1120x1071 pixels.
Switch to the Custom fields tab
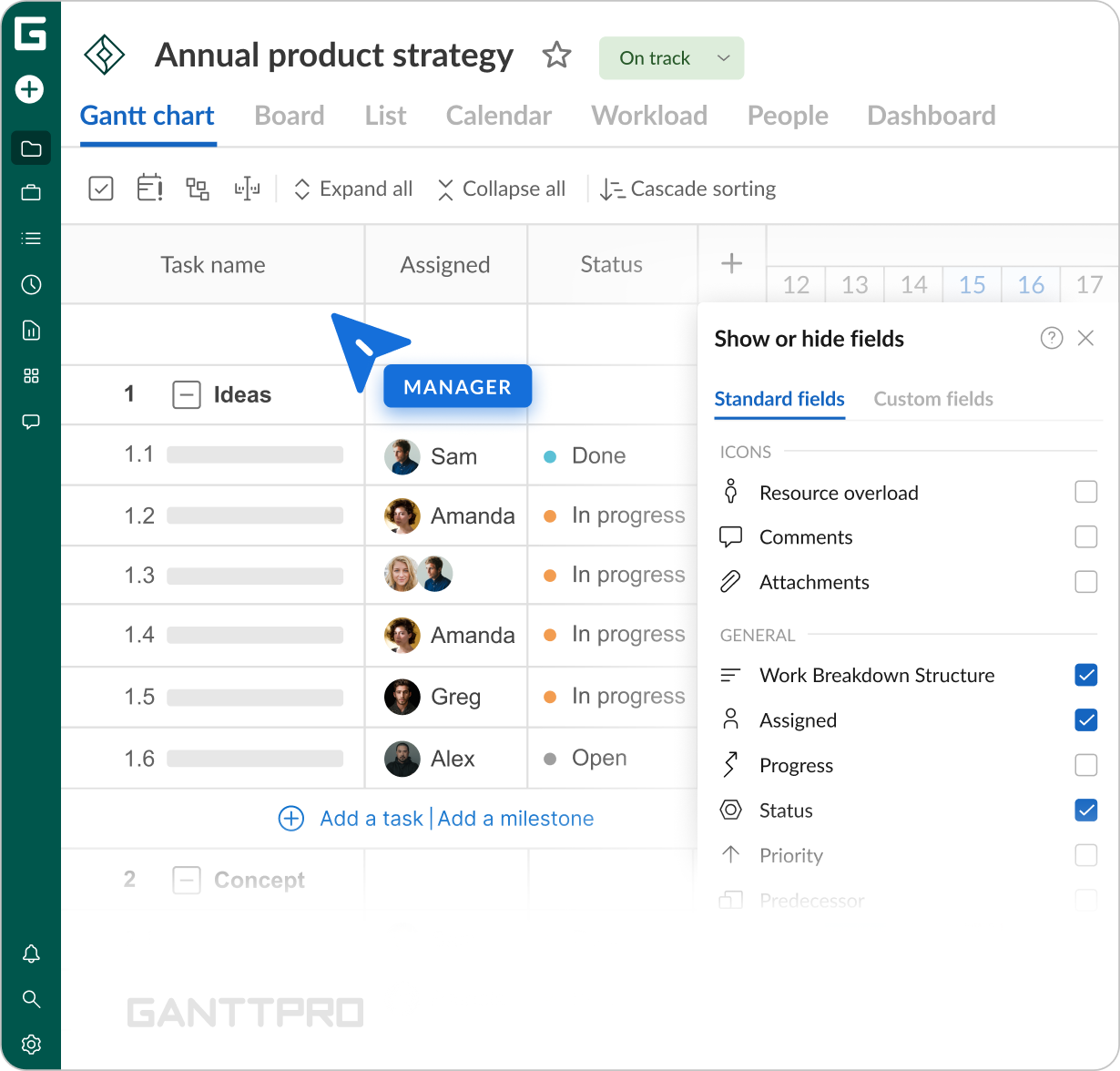click(x=932, y=399)
